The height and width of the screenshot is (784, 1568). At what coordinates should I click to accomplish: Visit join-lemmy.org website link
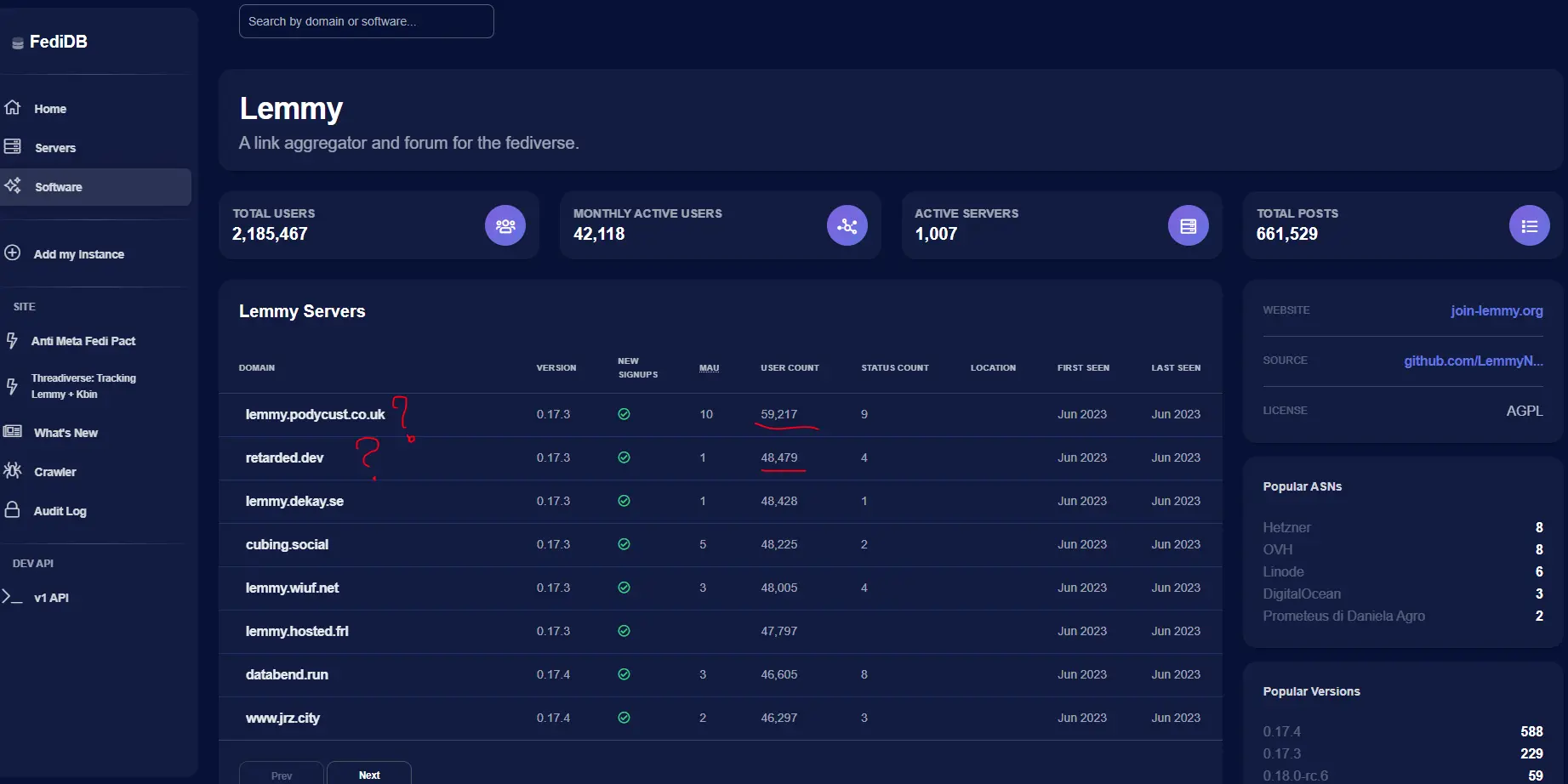click(x=1497, y=311)
